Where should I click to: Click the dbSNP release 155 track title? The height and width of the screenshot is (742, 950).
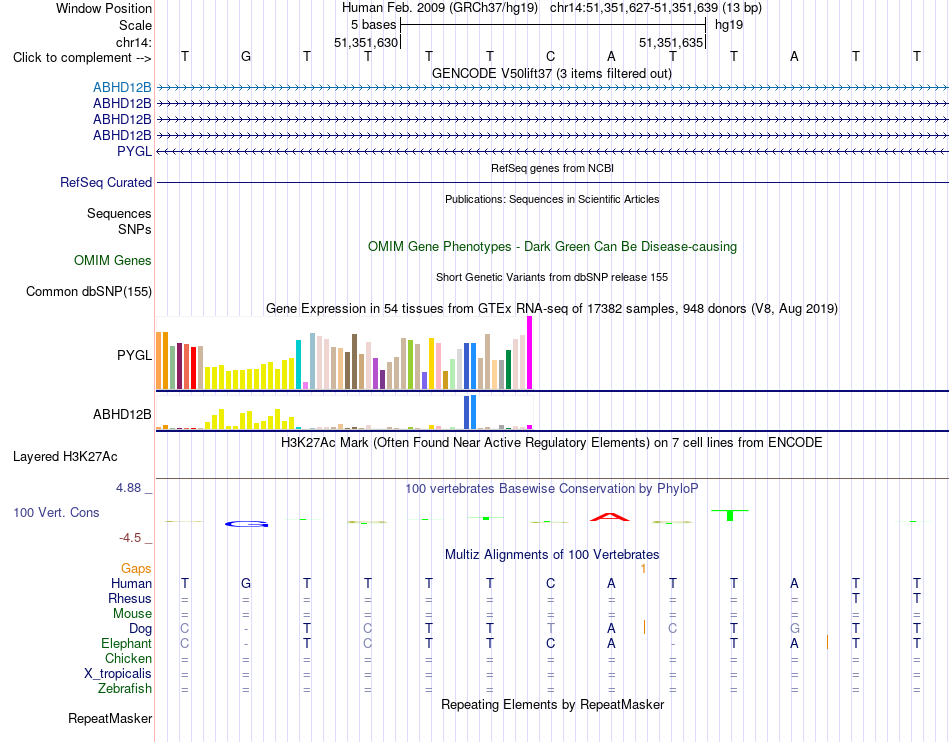pyautogui.click(x=551, y=277)
